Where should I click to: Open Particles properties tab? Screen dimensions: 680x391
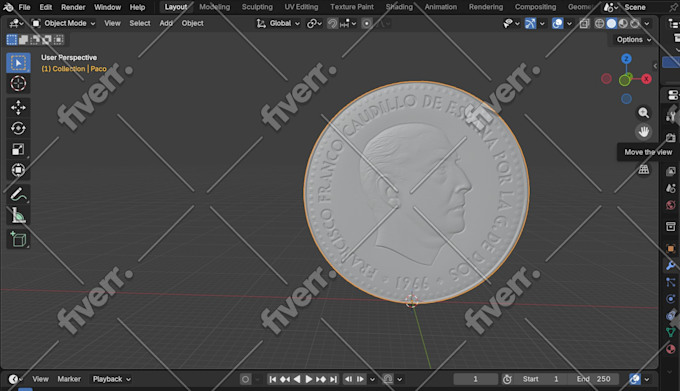tap(670, 282)
